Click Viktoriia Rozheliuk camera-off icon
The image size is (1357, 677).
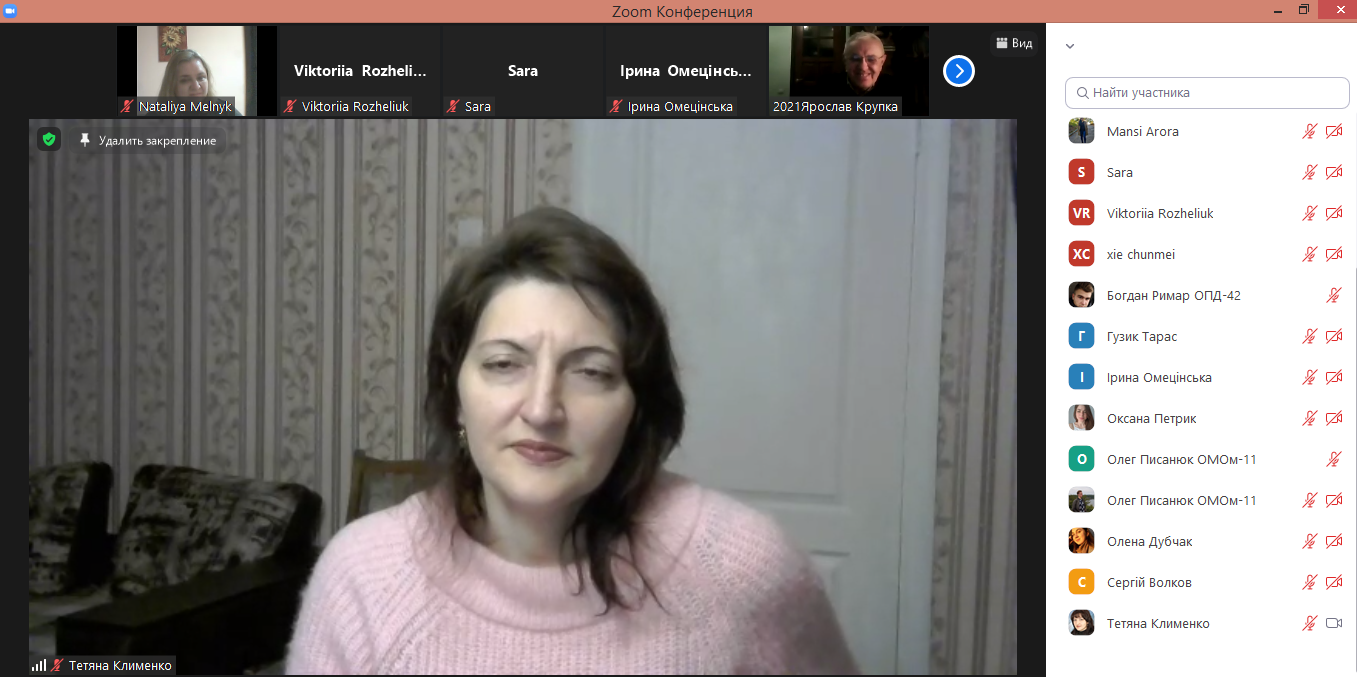point(1334,213)
